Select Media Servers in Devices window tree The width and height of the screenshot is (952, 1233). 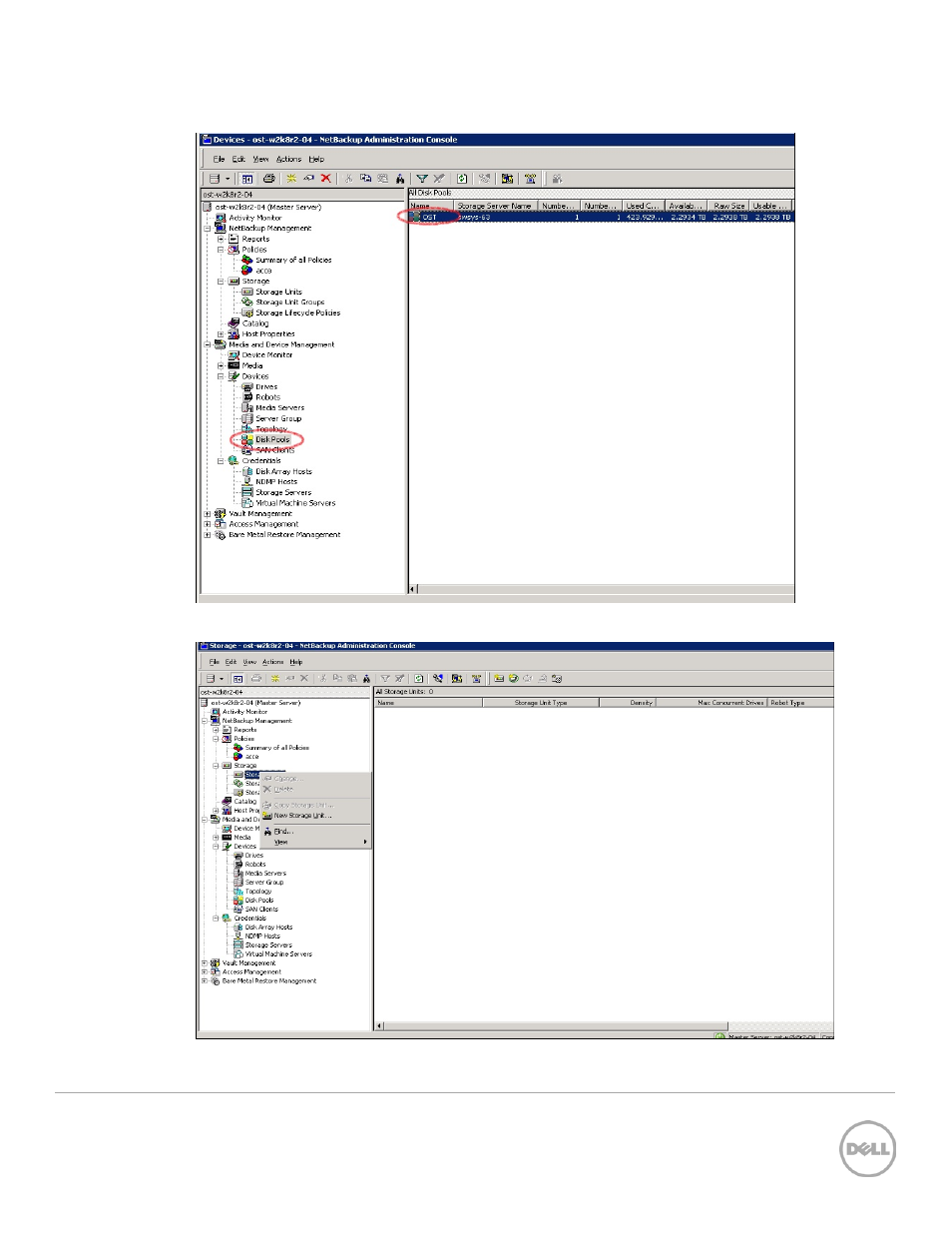click(279, 407)
